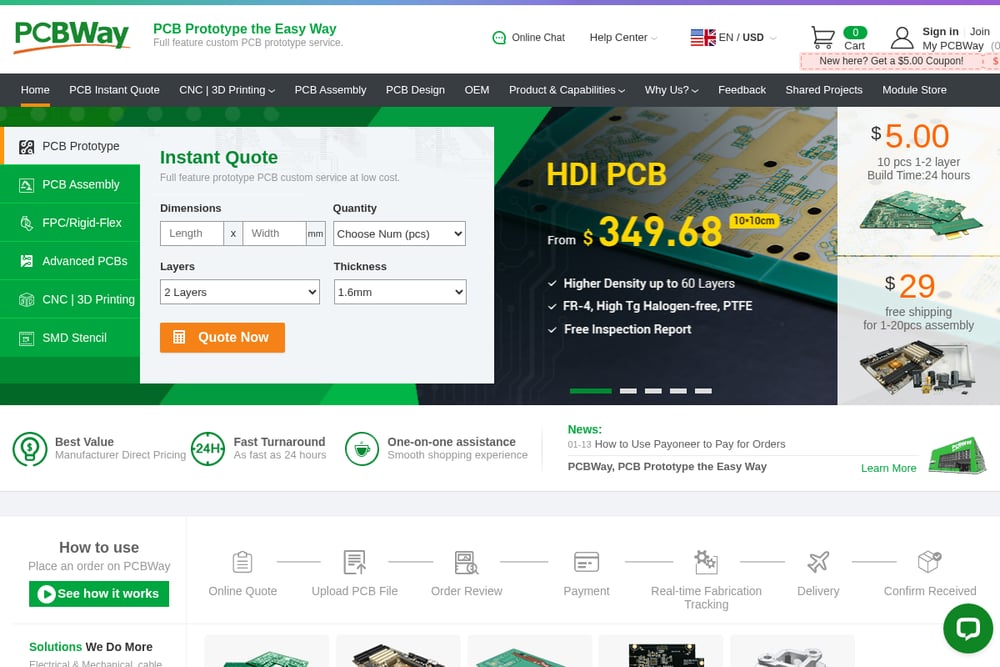
Task: Click the $5.00 Coupon banner
Action: pos(899,61)
